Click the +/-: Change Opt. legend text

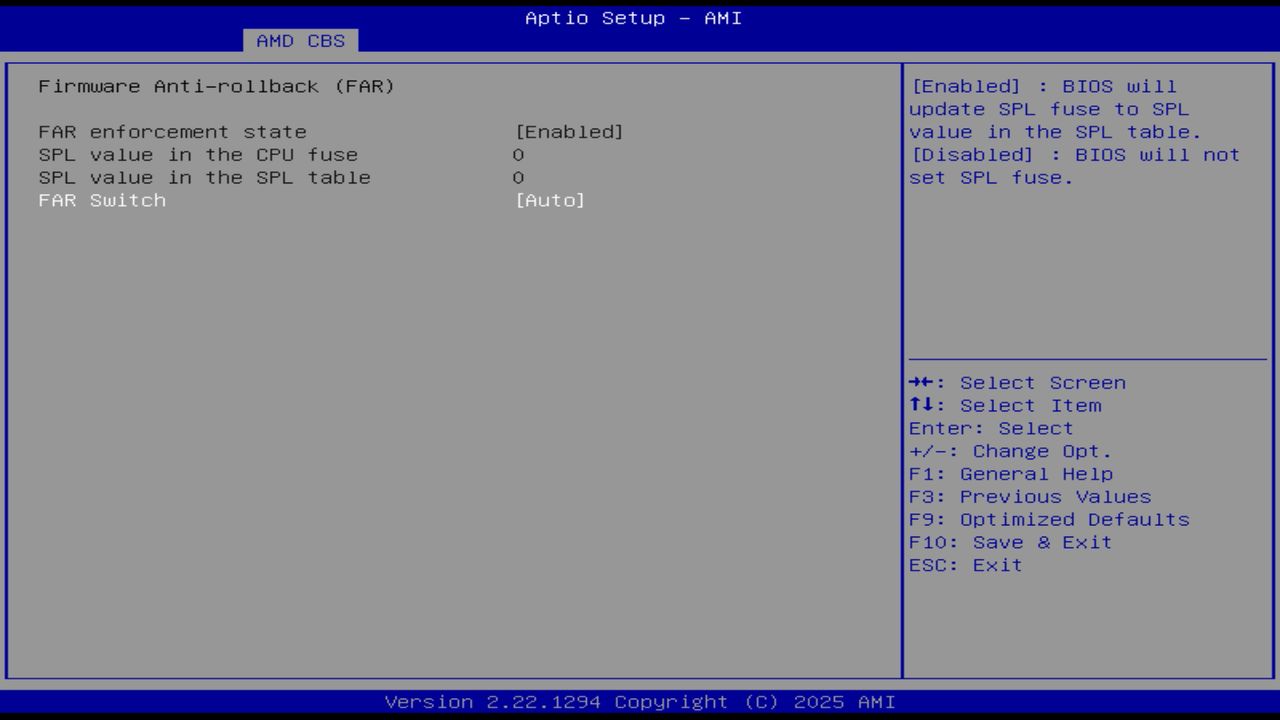pyautogui.click(x=1010, y=450)
